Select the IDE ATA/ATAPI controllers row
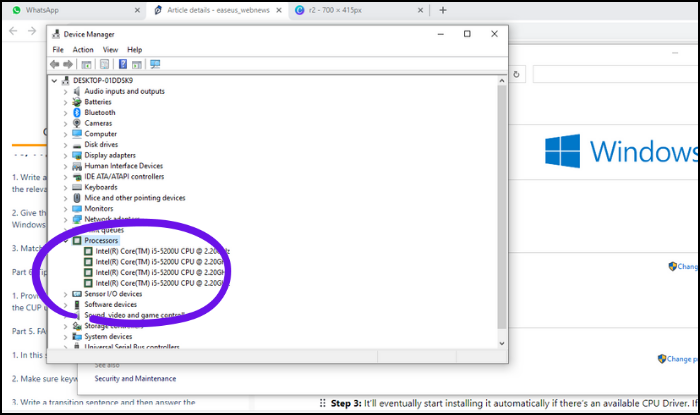The height and width of the screenshot is (415, 700). pyautogui.click(x=118, y=177)
